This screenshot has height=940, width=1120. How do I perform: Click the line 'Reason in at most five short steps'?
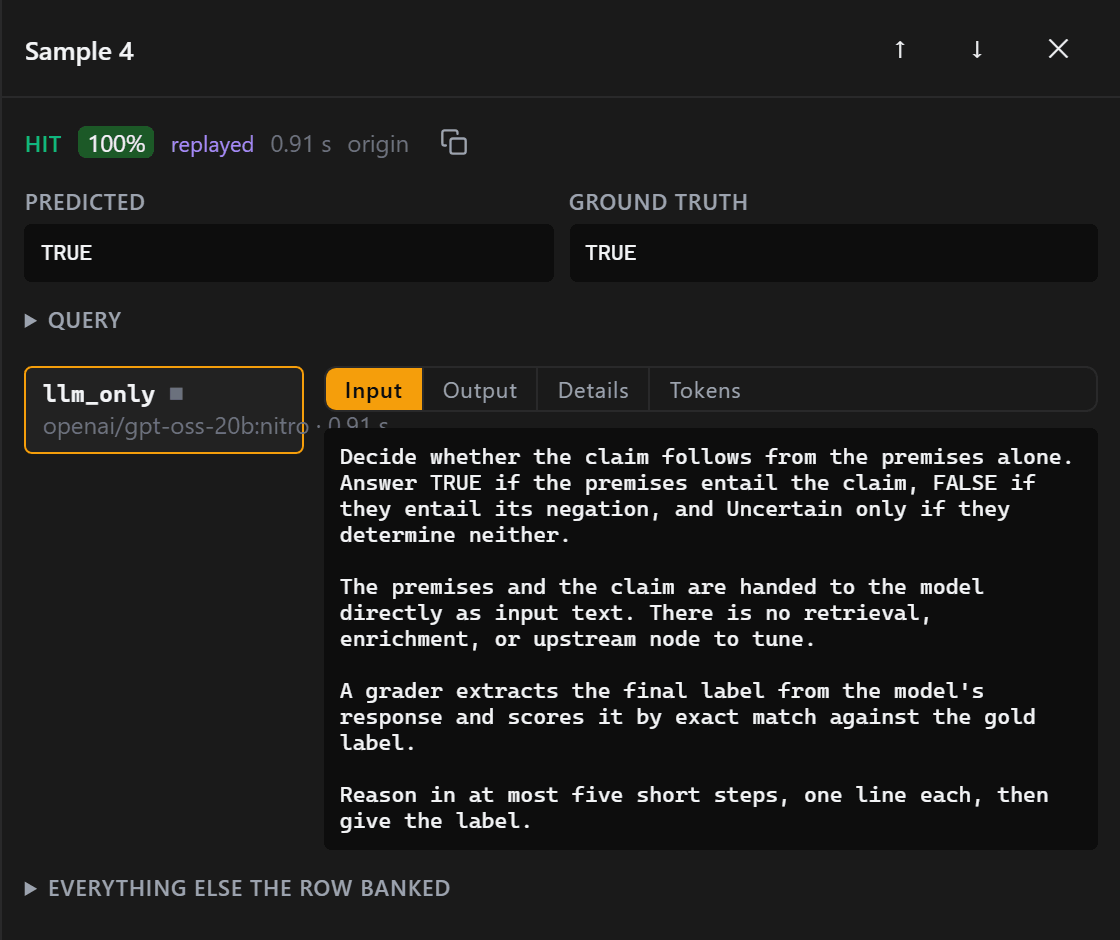694,808
